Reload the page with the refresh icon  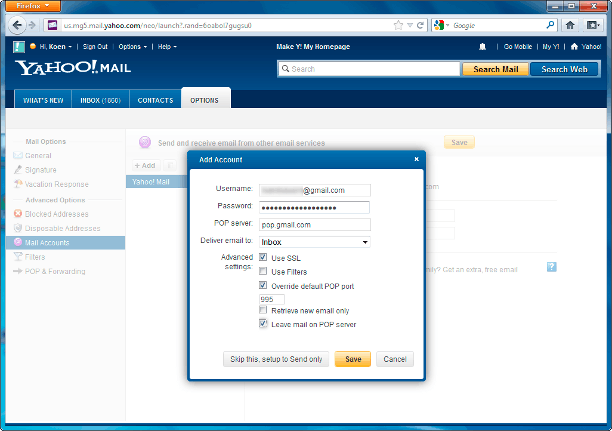(420, 25)
